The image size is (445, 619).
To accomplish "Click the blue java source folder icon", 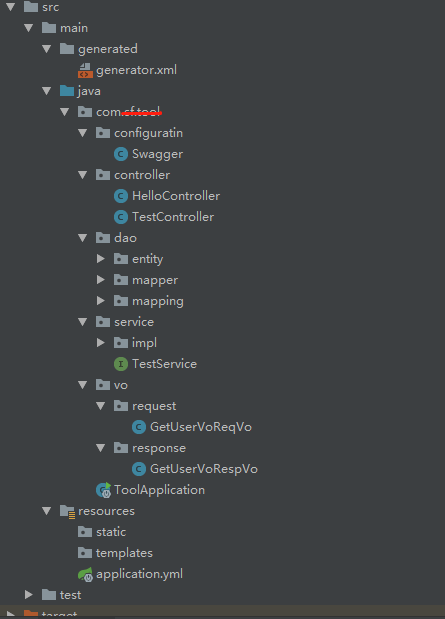I will (x=67, y=91).
